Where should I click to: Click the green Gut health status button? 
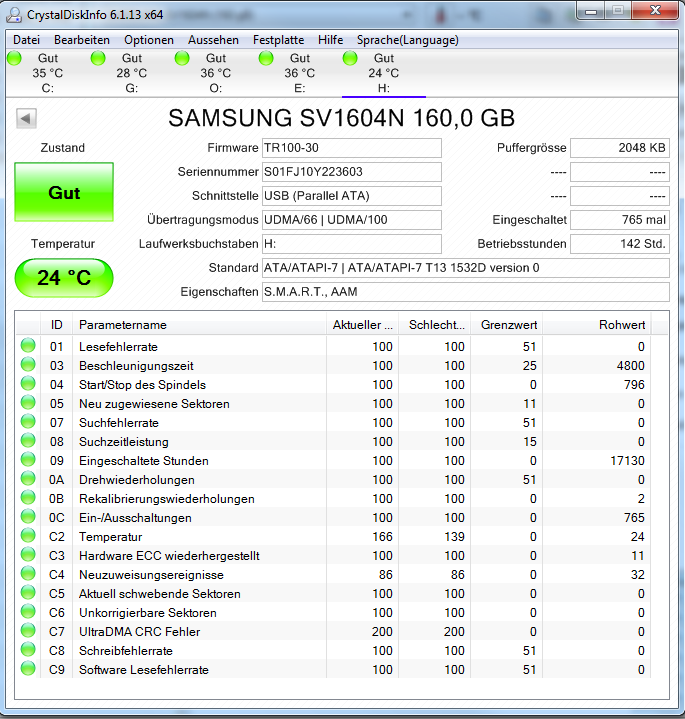(x=64, y=192)
